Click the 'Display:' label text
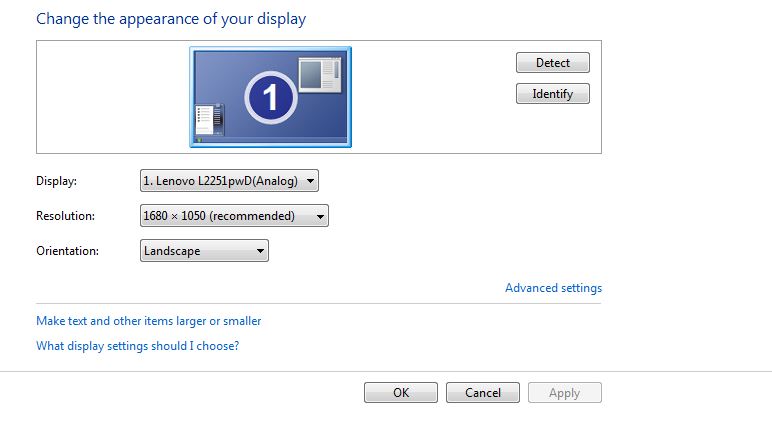The height and width of the screenshot is (441, 772). pos(56,181)
